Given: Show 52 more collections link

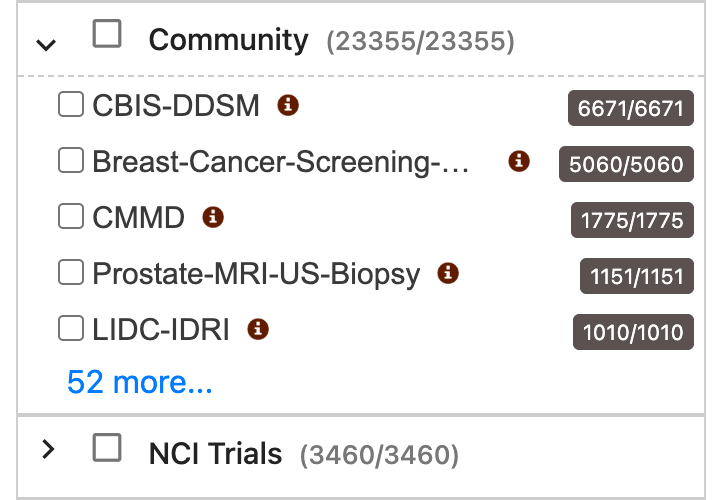Looking at the screenshot, I should [139, 382].
